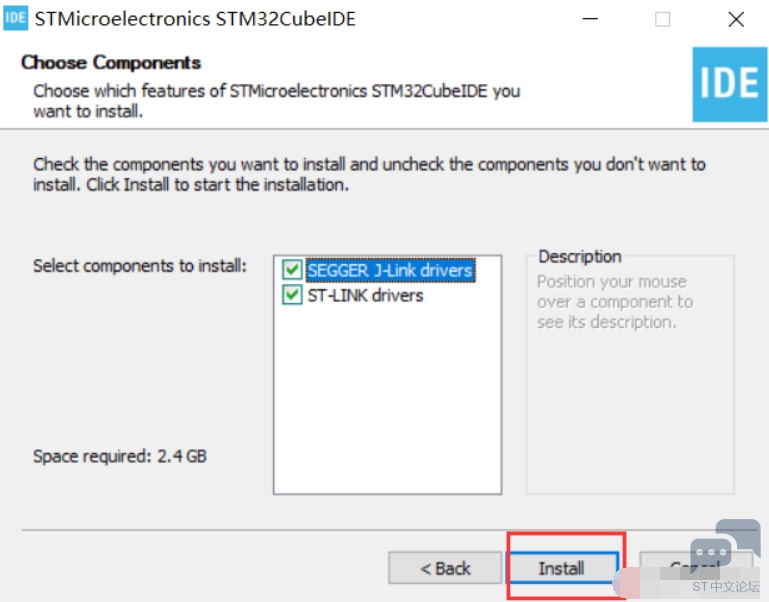Click inside the Description box text
The image size is (769, 602).
615,302
